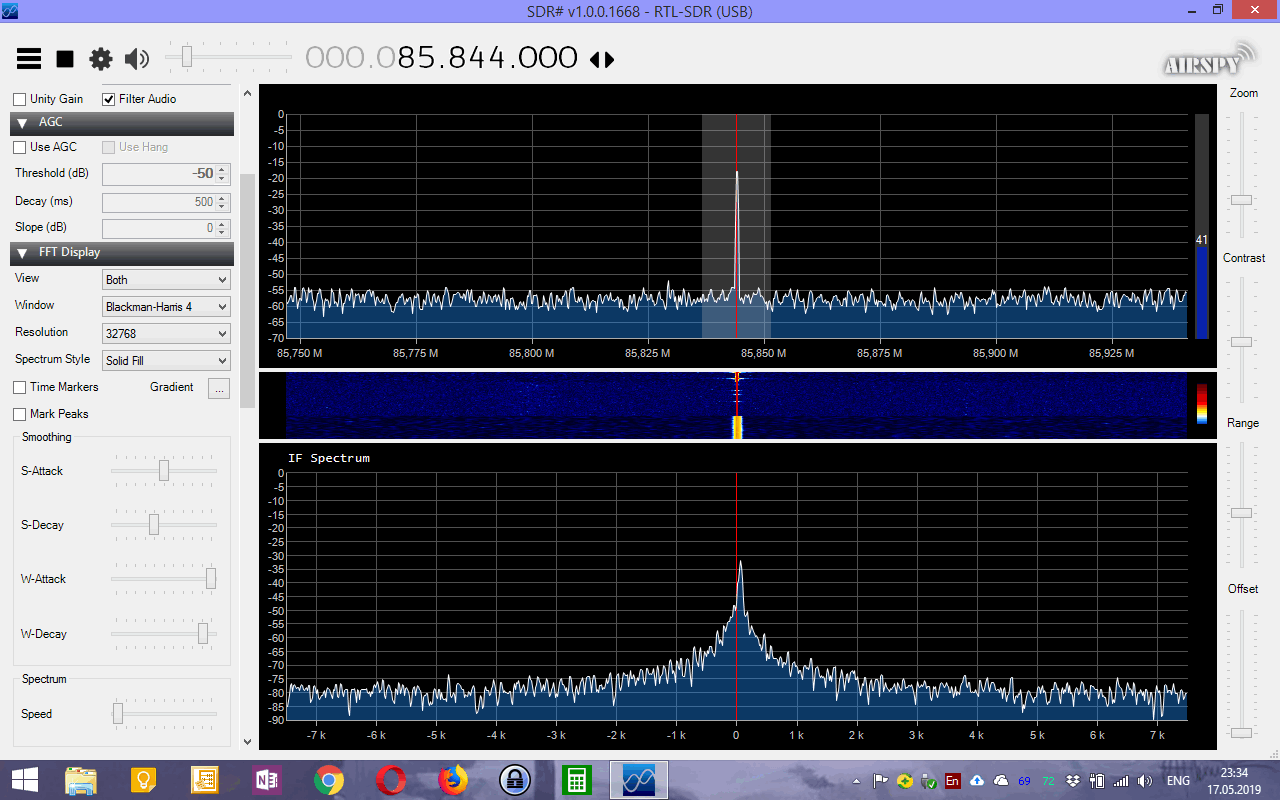Open the light bulb app on taskbar
Image resolution: width=1280 pixels, height=800 pixels.
143,780
